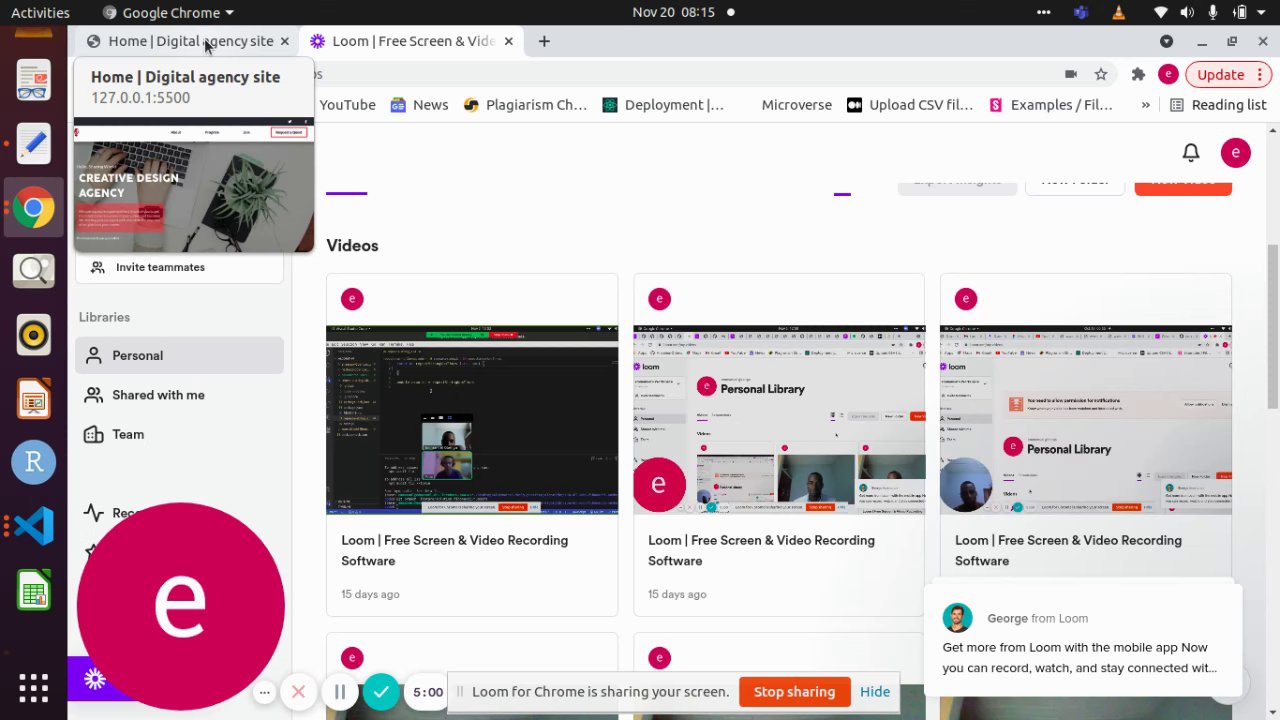Open LibreOffice Calc from the dock
Screen dimensions: 1280x720
33,590
